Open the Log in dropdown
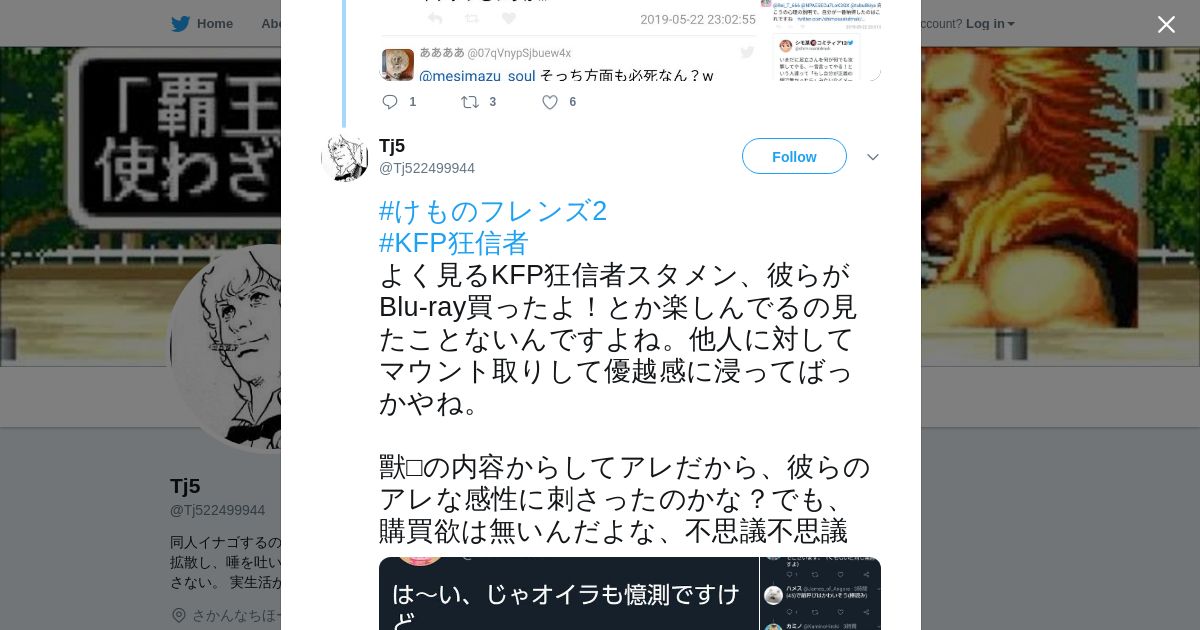Image resolution: width=1200 pixels, height=630 pixels. (x=990, y=23)
